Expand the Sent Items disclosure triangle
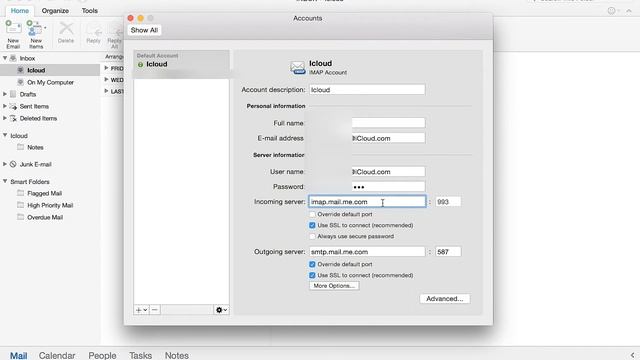 pyautogui.click(x=5, y=106)
